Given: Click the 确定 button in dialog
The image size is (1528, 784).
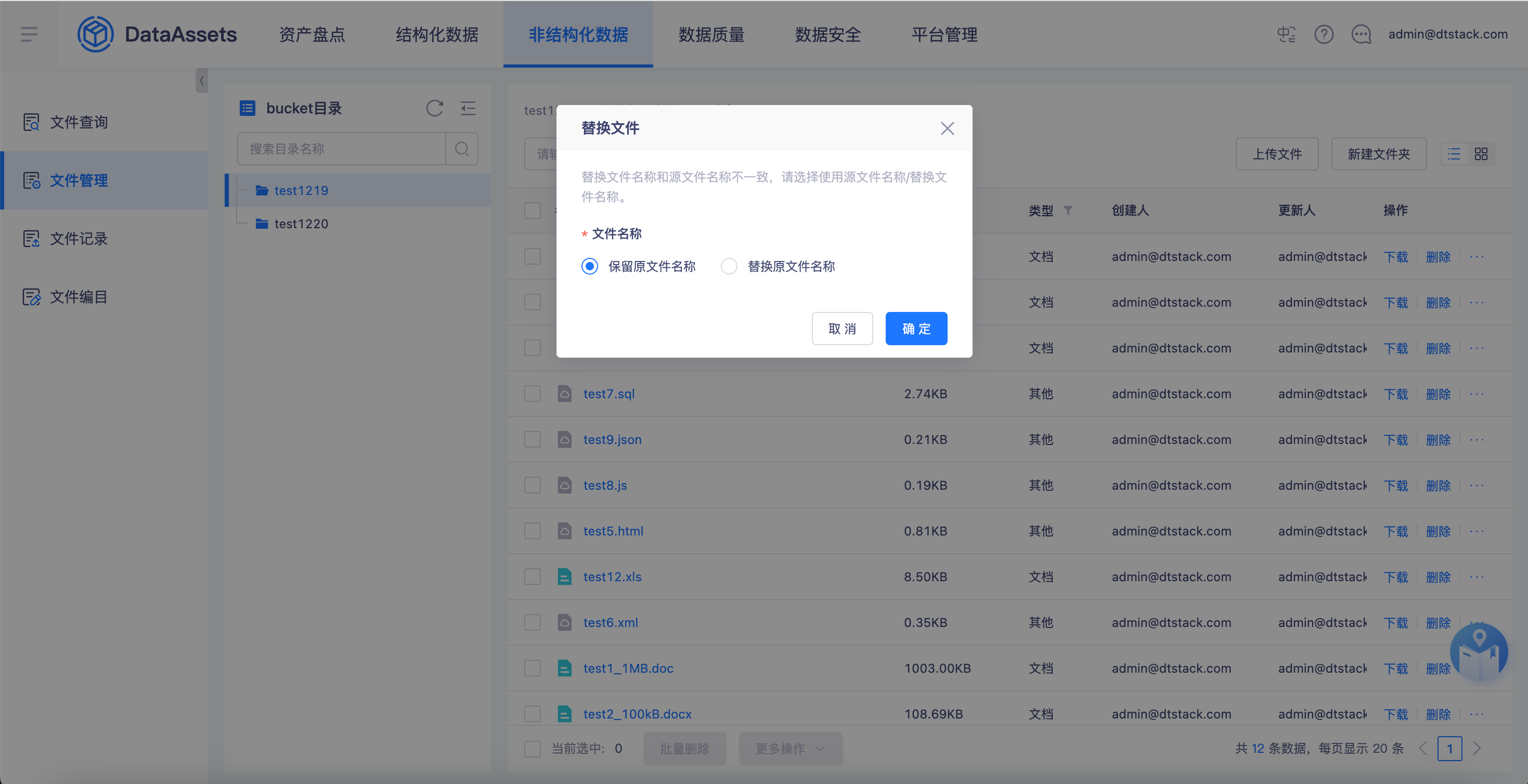Looking at the screenshot, I should (x=916, y=329).
